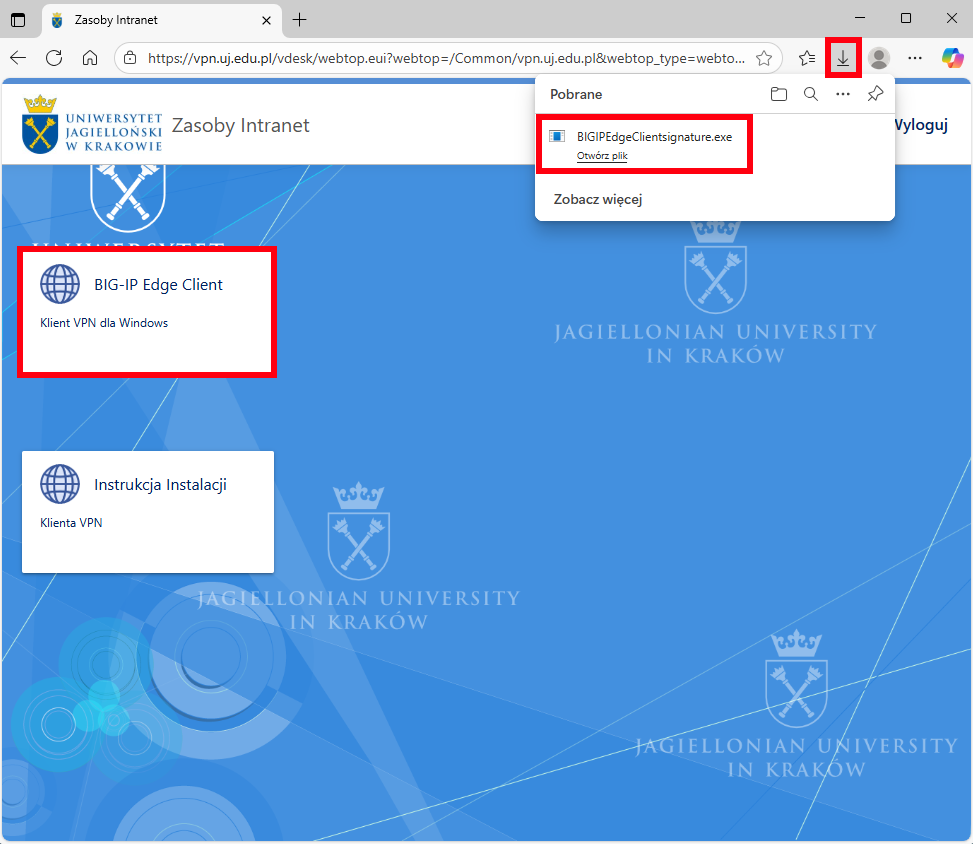Open the Instrukcja Instalacji tile title
Viewport: 973px width, 844px height.
tap(160, 484)
